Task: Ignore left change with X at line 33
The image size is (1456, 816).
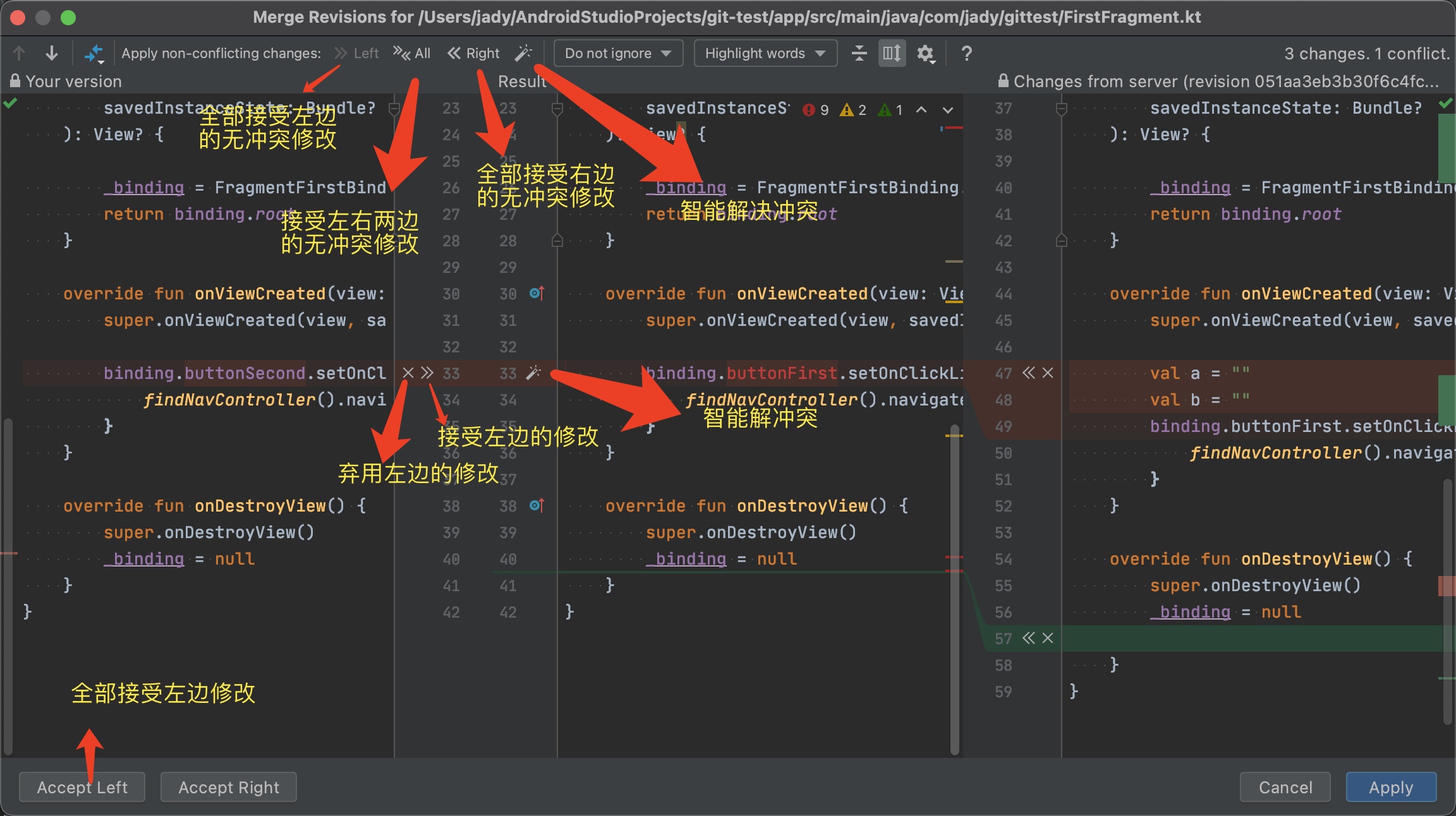Action: click(x=408, y=373)
